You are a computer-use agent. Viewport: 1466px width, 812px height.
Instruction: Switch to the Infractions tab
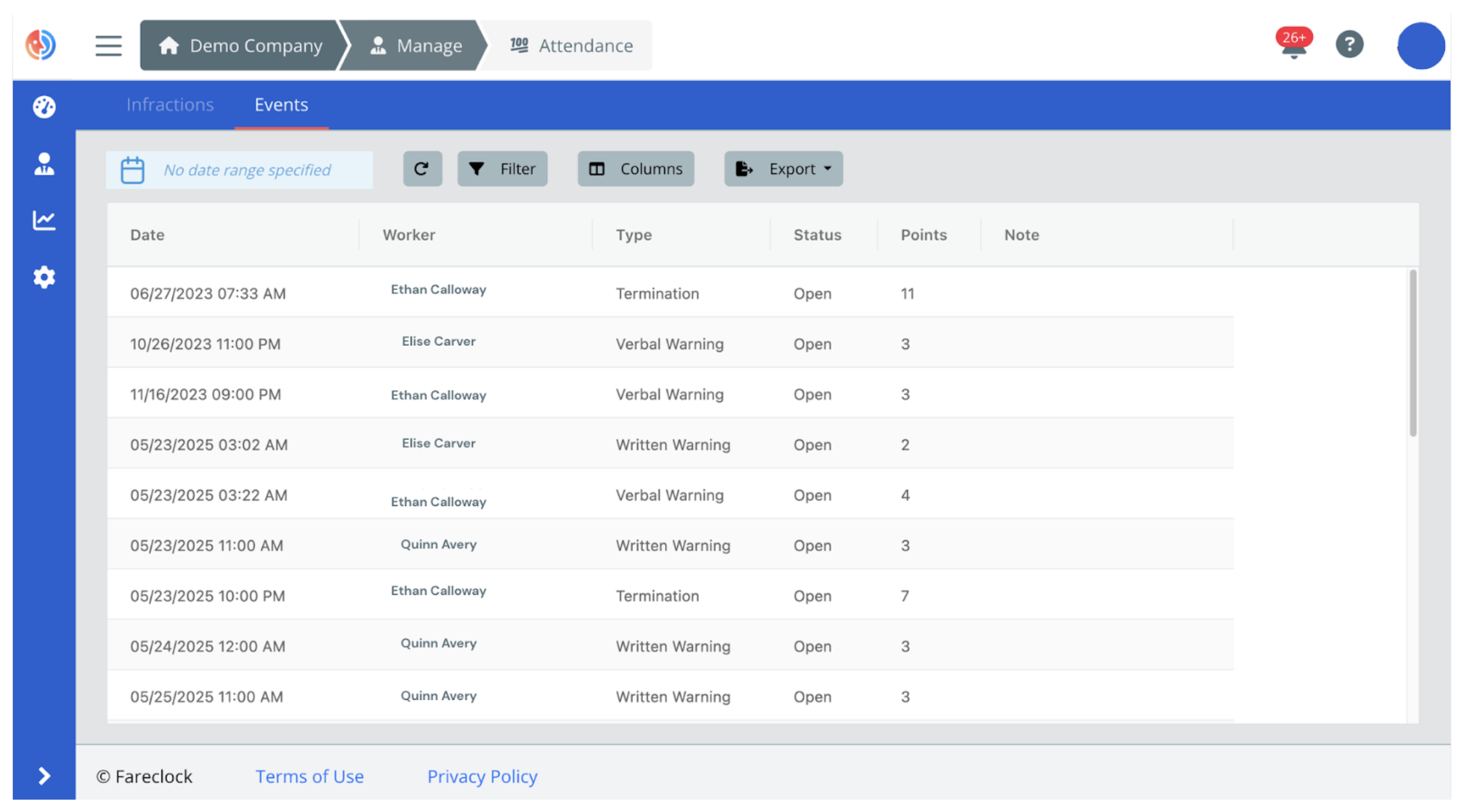(x=170, y=104)
